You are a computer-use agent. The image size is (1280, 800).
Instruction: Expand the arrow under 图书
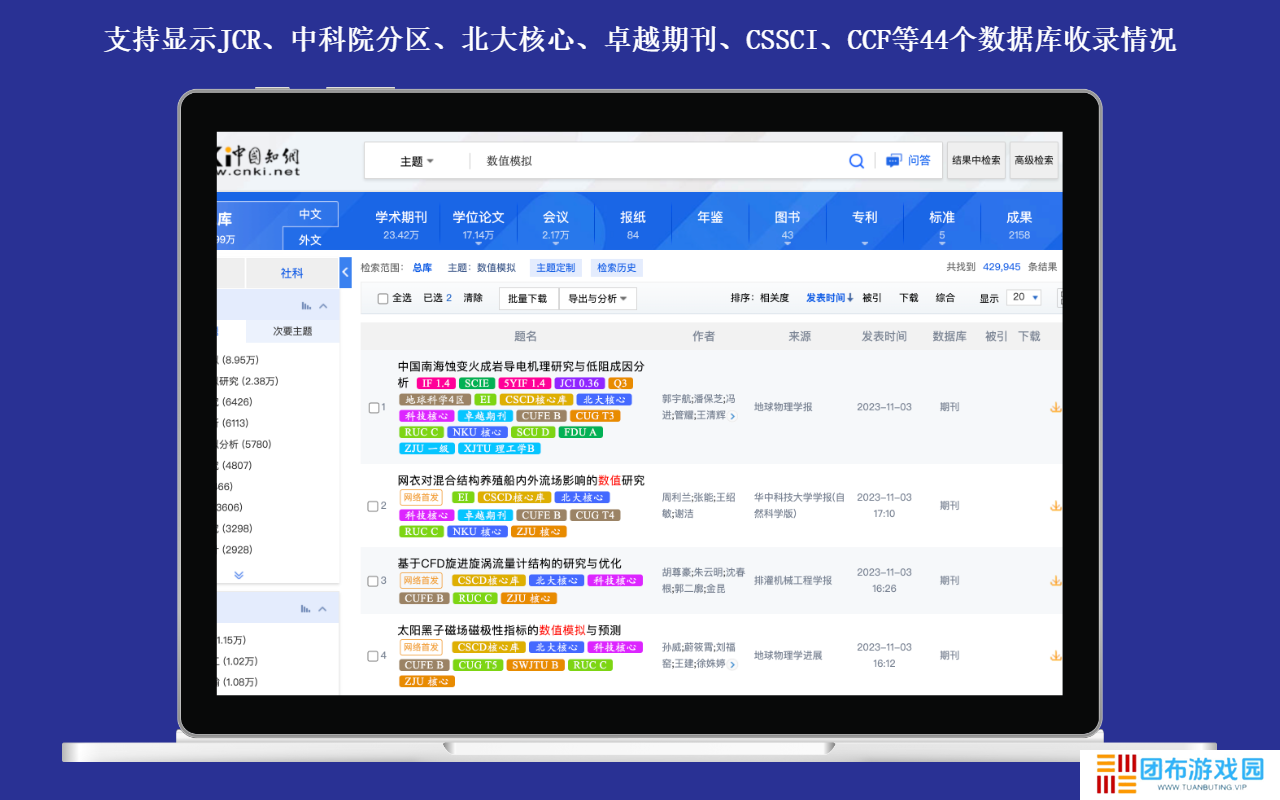click(x=787, y=243)
